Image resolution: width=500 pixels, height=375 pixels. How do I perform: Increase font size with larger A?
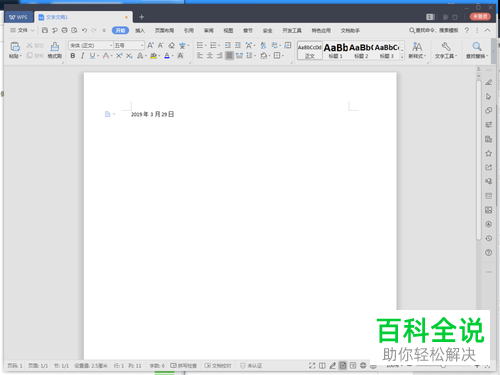(151, 45)
